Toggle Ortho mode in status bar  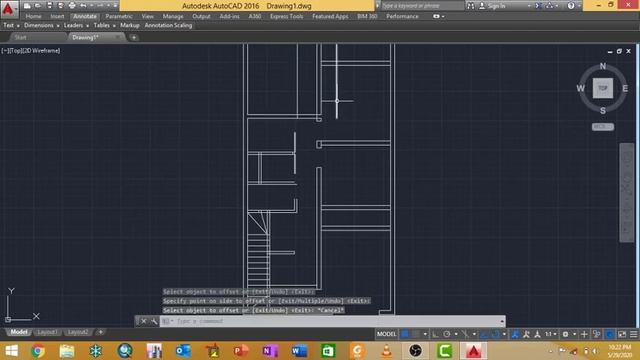[x=436, y=334]
